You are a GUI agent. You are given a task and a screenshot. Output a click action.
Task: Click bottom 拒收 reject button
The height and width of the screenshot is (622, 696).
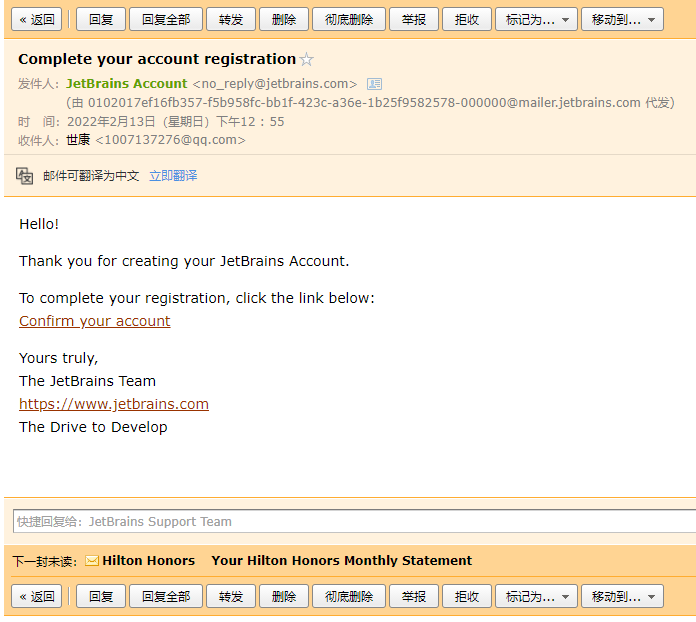pyautogui.click(x=467, y=596)
